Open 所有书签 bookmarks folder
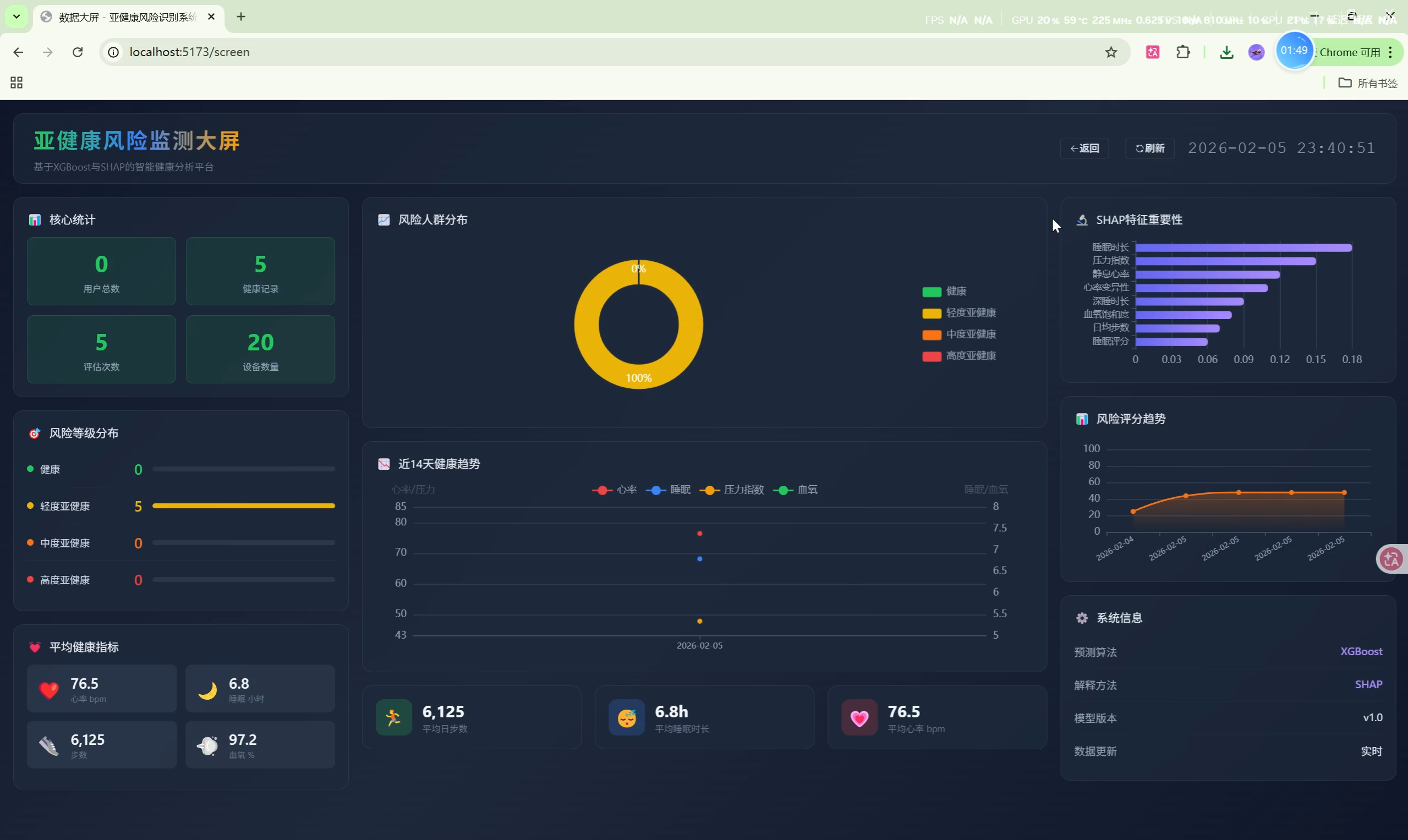The width and height of the screenshot is (1408, 840). (x=1368, y=83)
